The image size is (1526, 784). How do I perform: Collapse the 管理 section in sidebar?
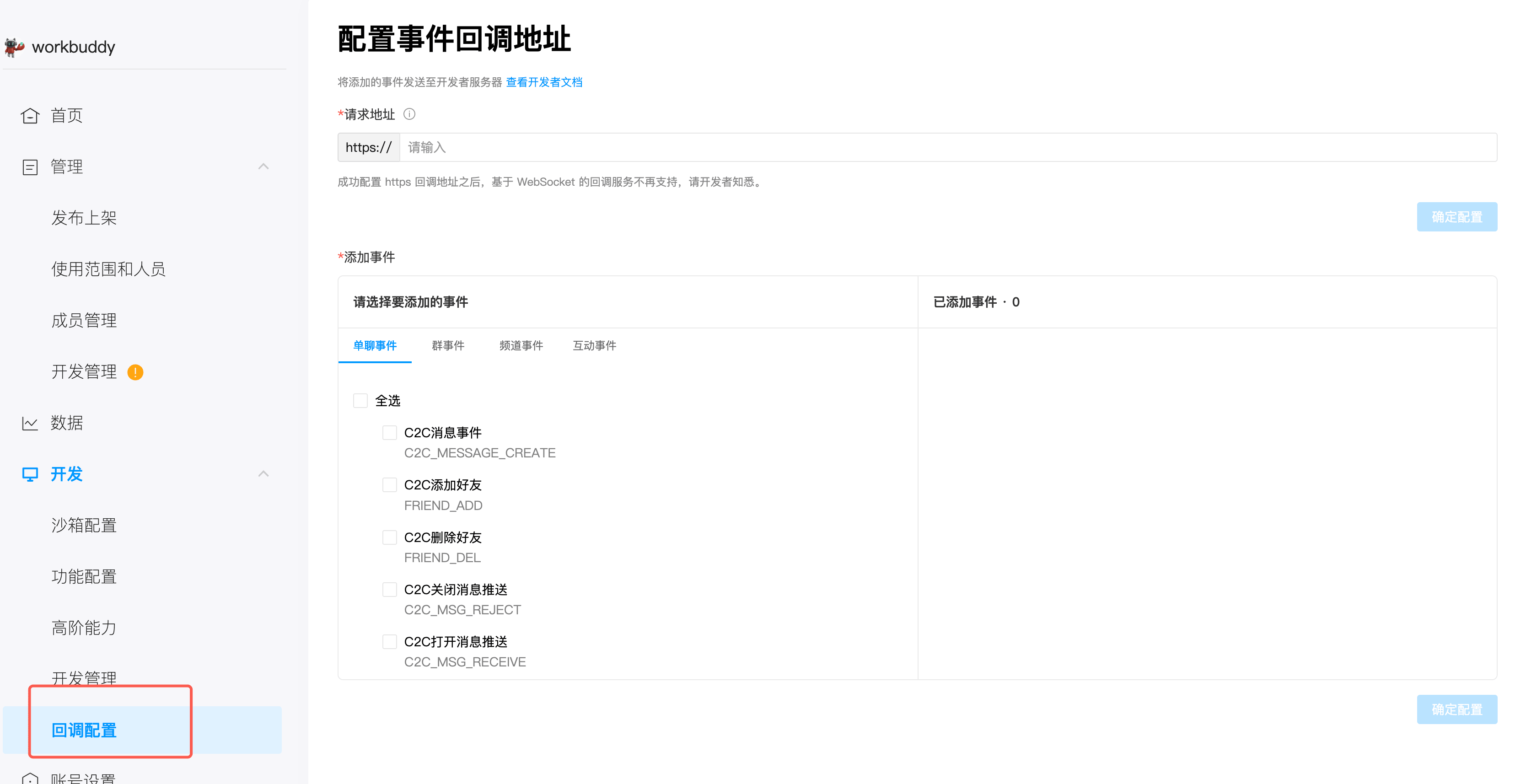coord(264,166)
